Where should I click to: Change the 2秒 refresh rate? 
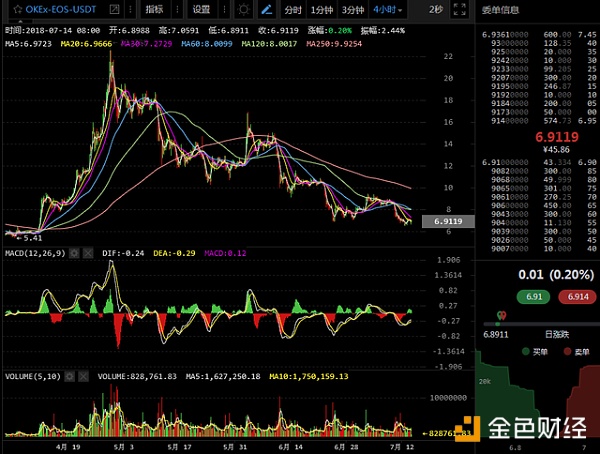pos(436,10)
